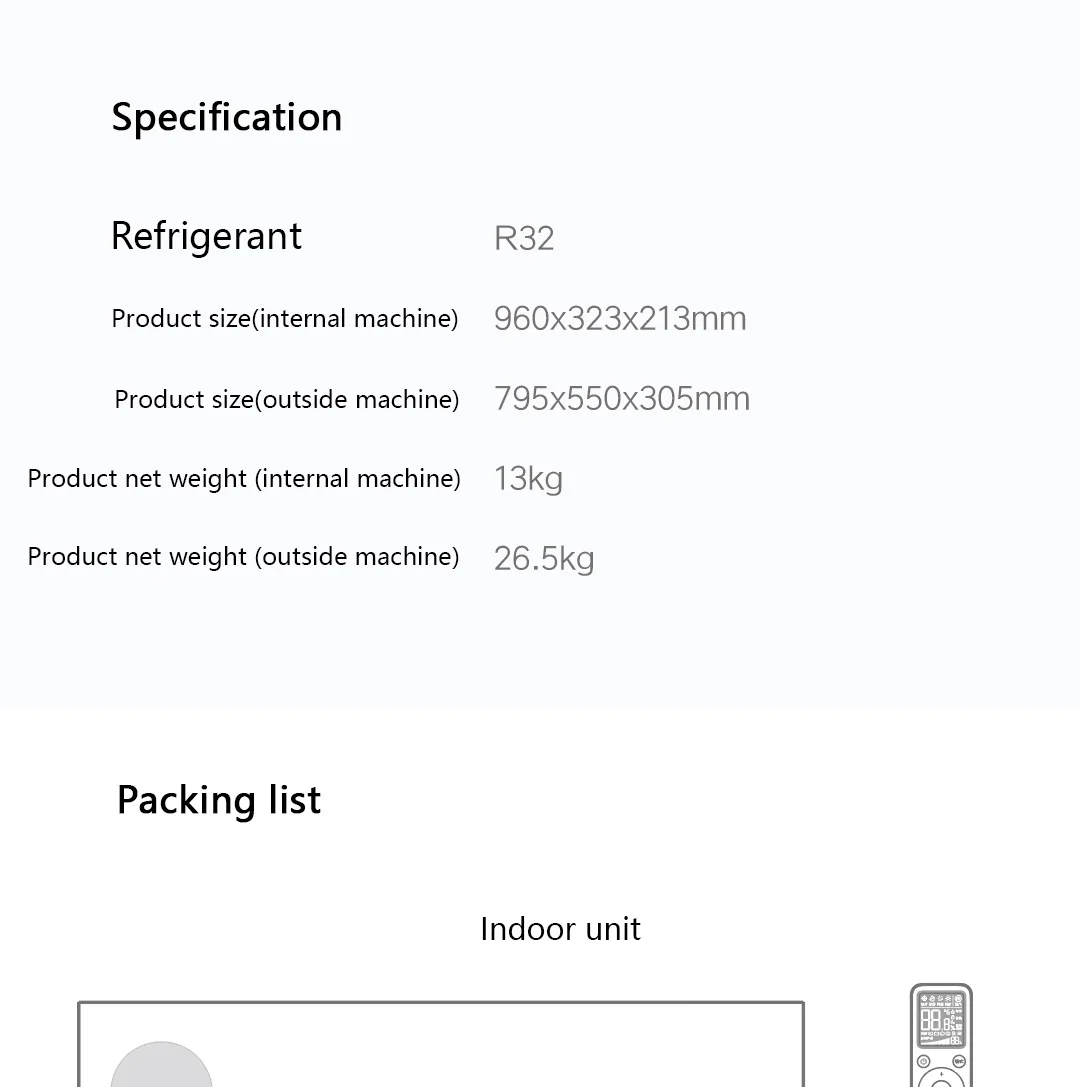
Task: Click the Packing list heading
Action: (x=219, y=800)
